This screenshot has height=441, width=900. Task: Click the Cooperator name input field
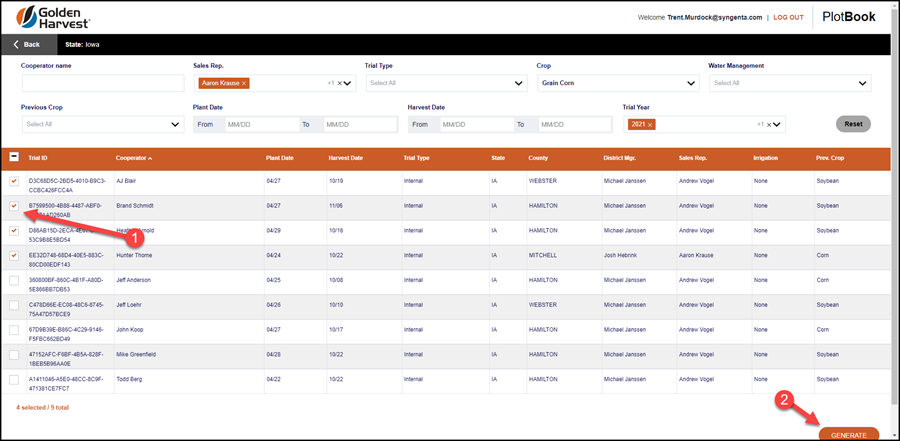[x=103, y=83]
